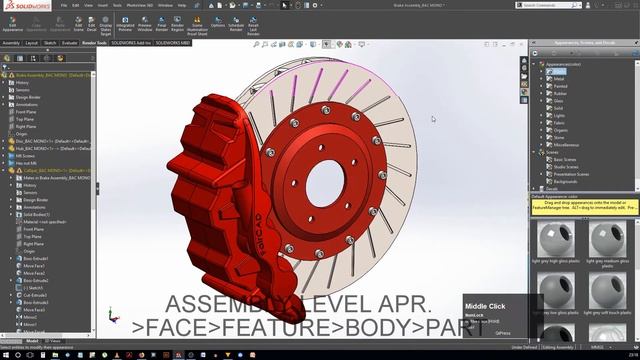The image size is (640, 360).
Task: Click the Schedule Render tool
Action: click(x=236, y=24)
